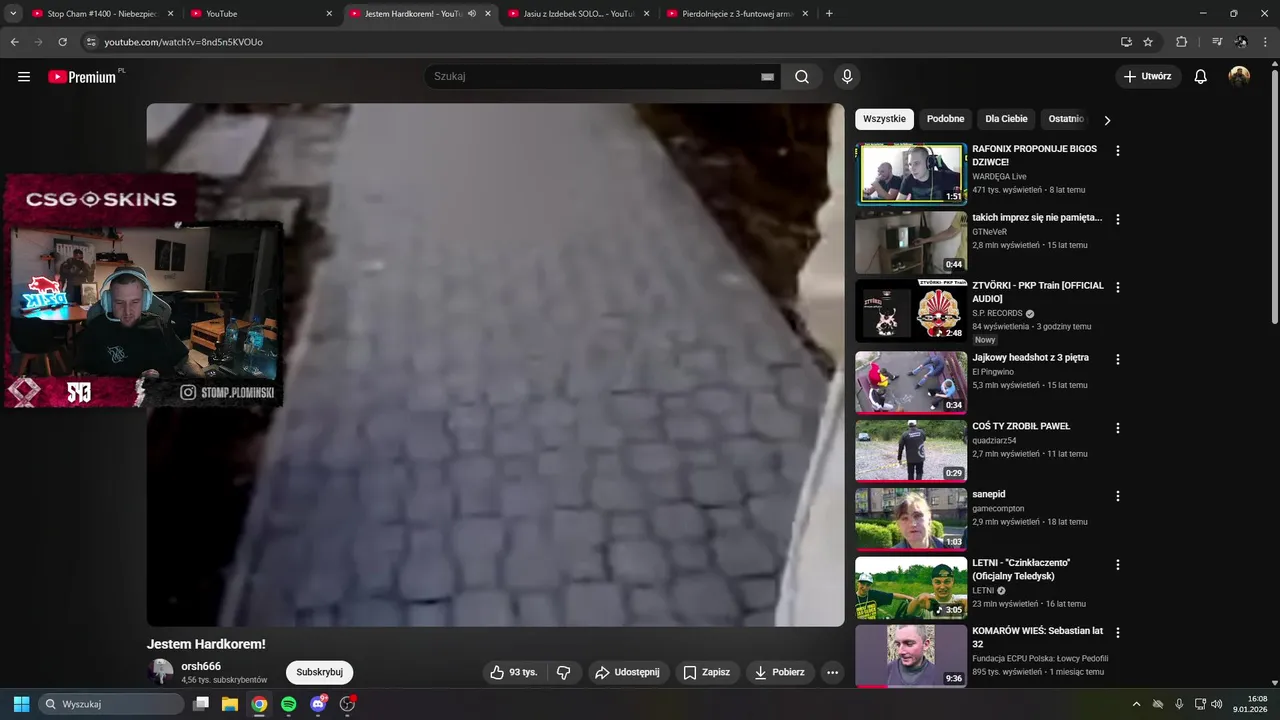The image size is (1280, 720).
Task: Select the Ostatnio filter chip
Action: coord(1066,119)
